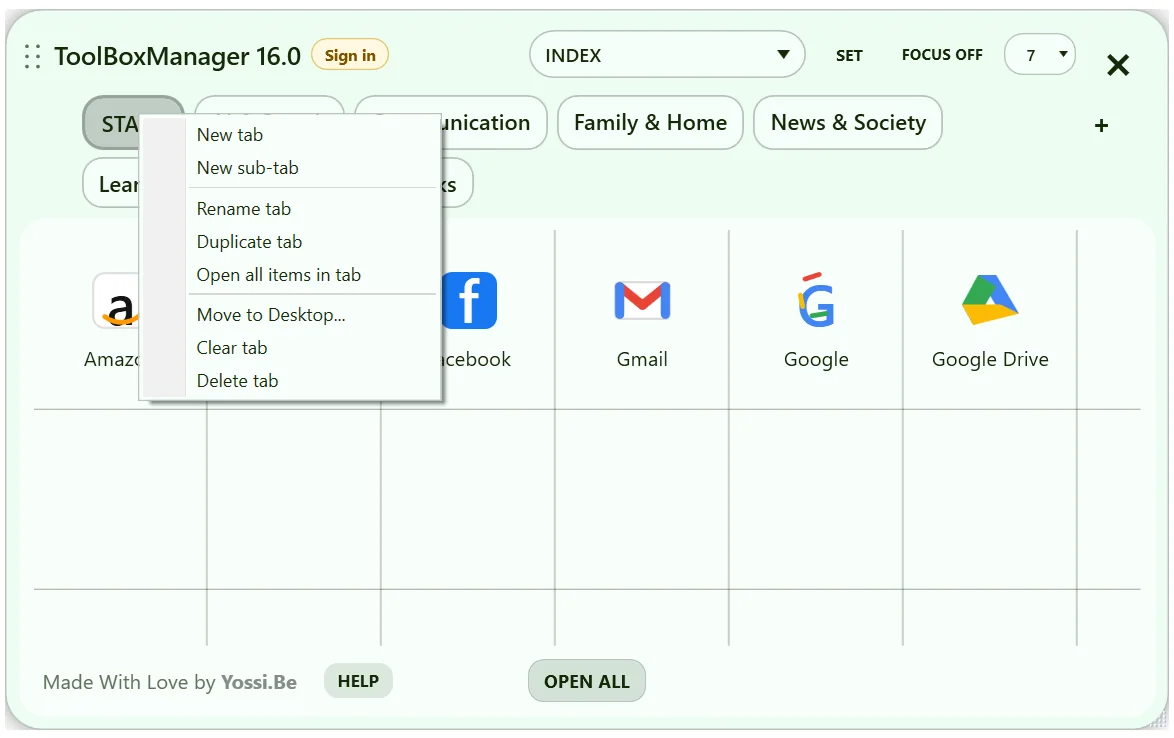This screenshot has width=1174, height=738.
Task: Click the Facebook shortcut icon
Action: 469,300
